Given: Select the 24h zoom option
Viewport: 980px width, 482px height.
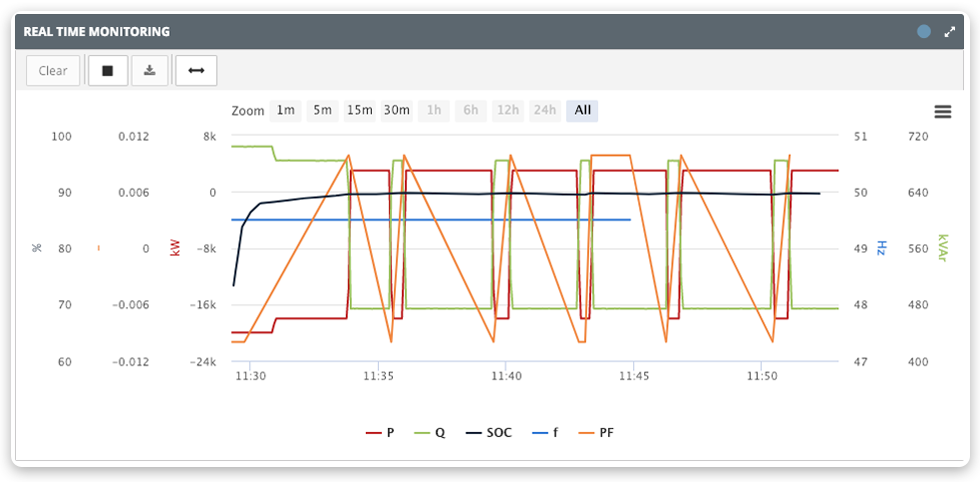Looking at the screenshot, I should [x=545, y=111].
